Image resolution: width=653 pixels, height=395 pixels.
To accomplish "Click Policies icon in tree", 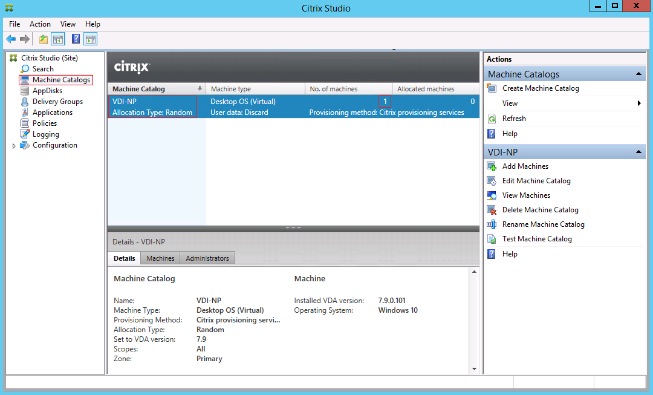I will pos(25,123).
